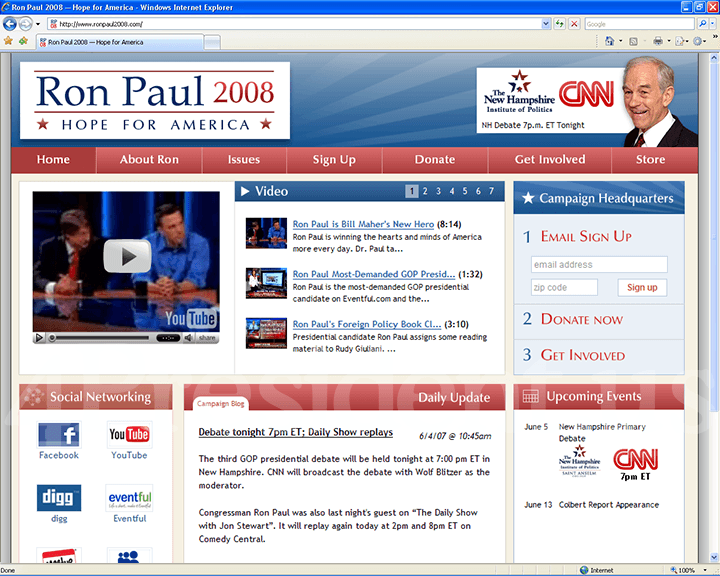Click the Bill Maher video thumbnail in list

click(266, 233)
